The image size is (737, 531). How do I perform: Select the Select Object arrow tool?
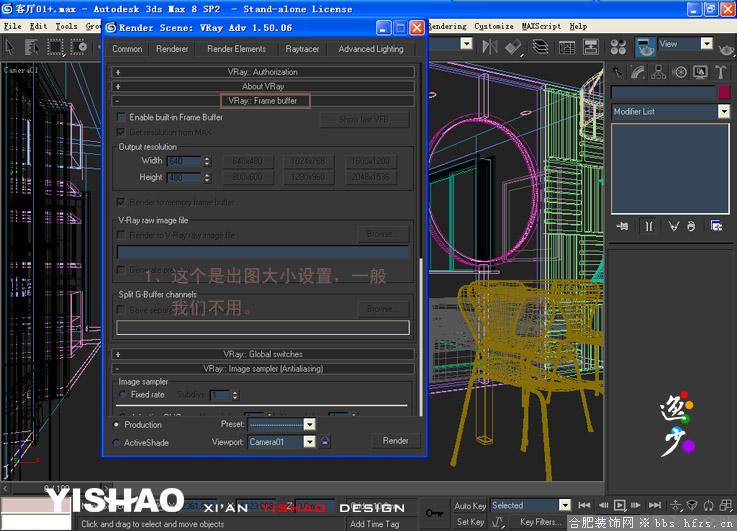(10, 47)
